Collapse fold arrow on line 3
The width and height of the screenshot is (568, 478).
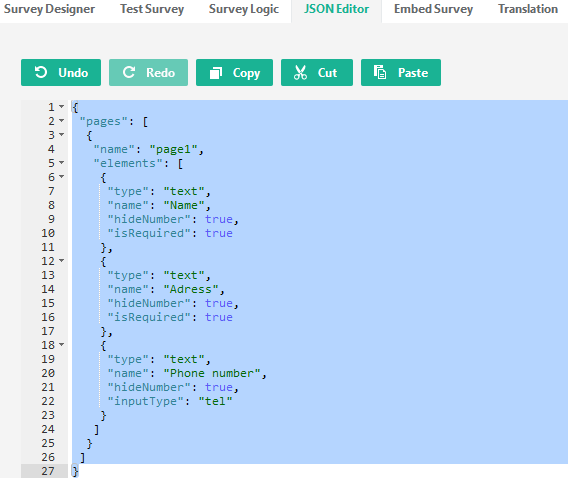click(62, 135)
